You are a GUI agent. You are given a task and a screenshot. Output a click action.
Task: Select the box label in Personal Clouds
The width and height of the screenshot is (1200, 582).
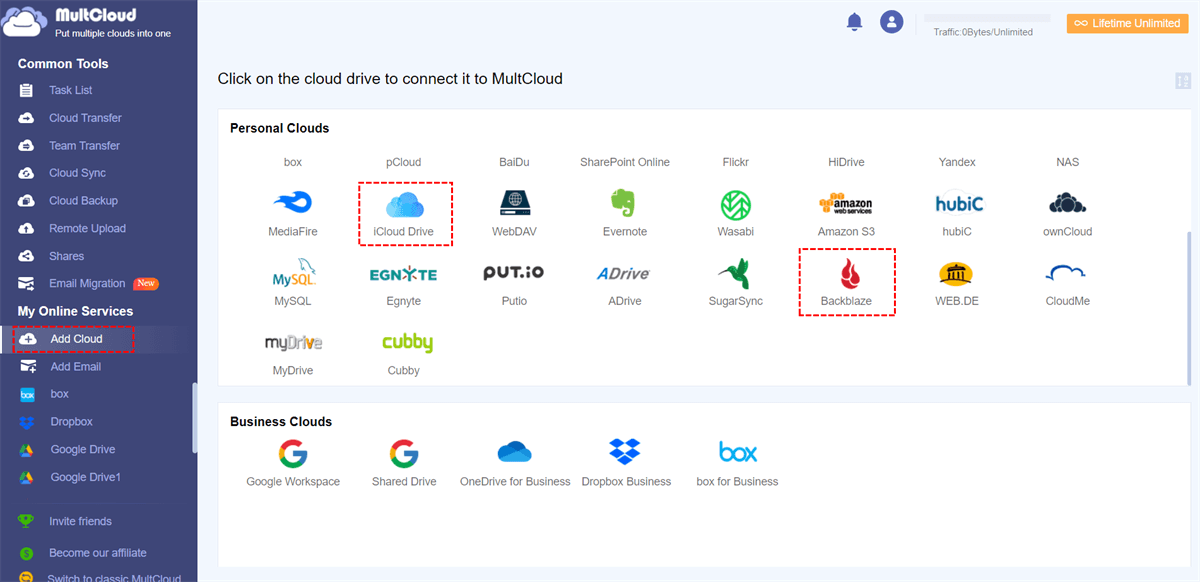(x=293, y=162)
